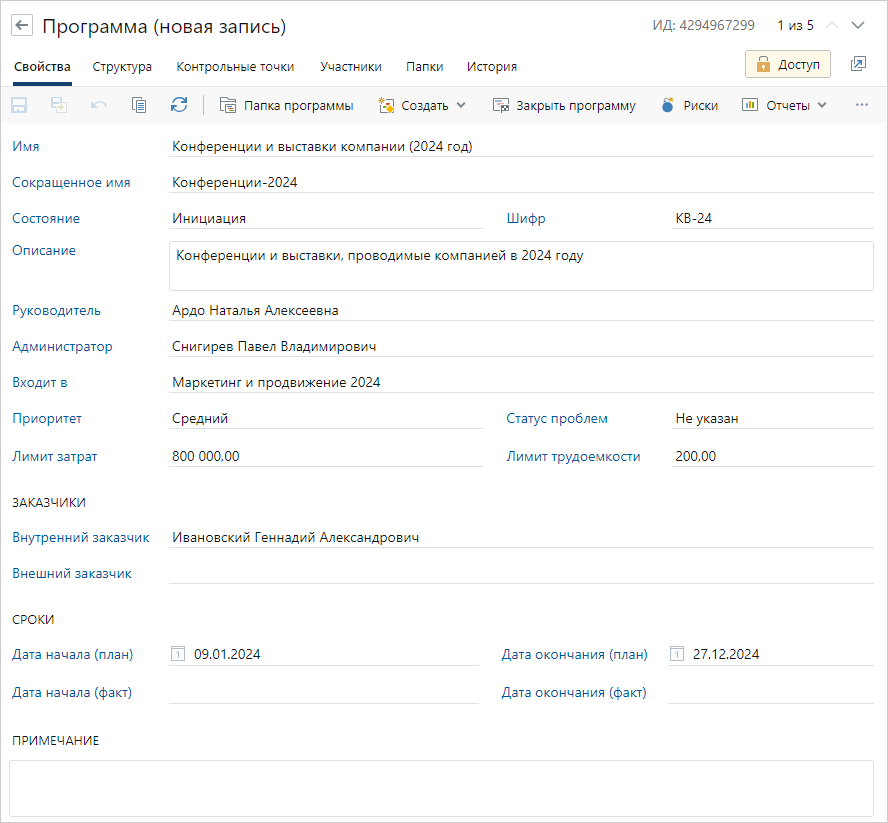Viewport: 888px width, 823px height.
Task: Select the Участники tab
Action: coord(351,67)
